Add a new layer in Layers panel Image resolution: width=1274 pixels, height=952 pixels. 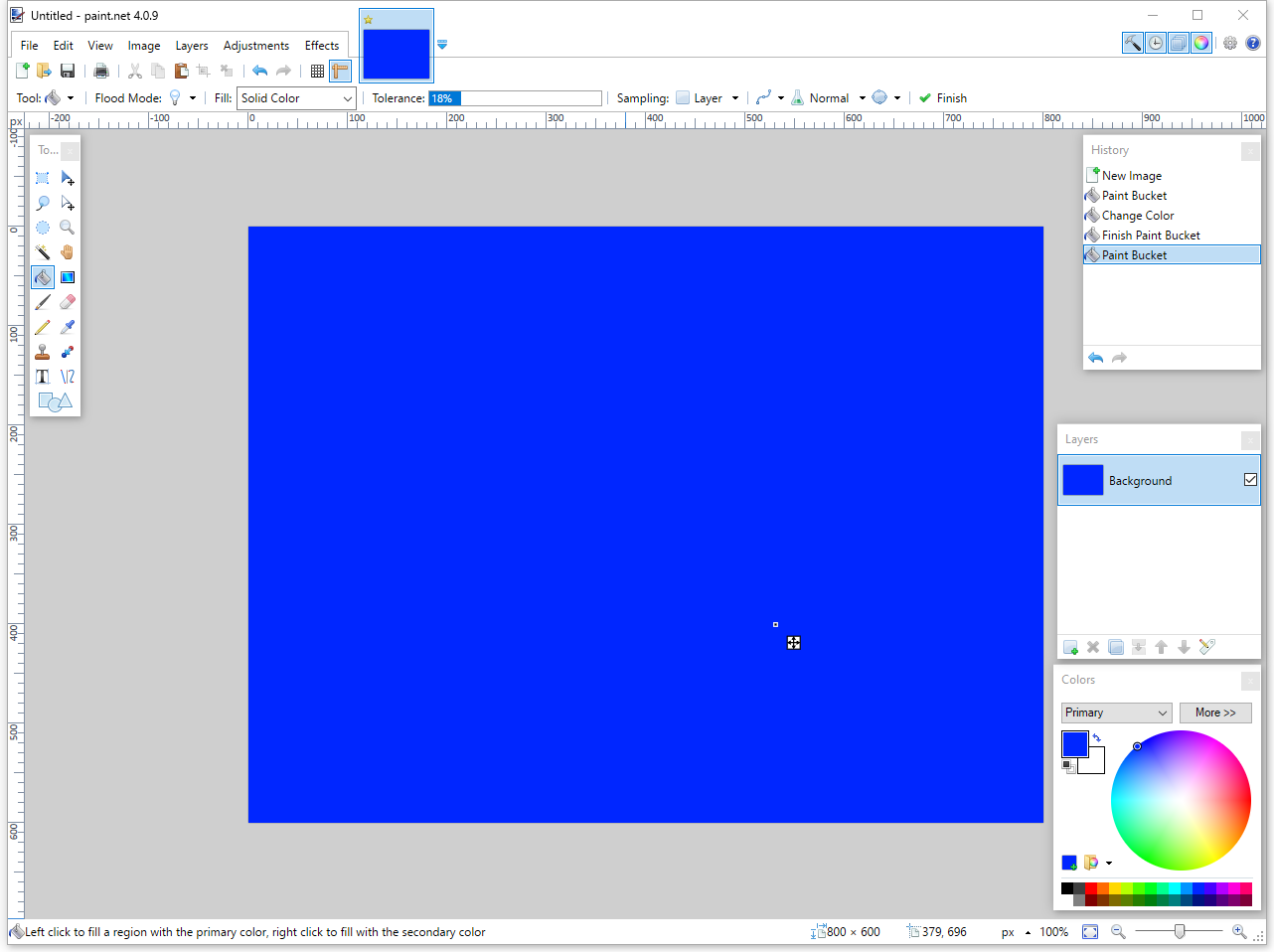1070,647
